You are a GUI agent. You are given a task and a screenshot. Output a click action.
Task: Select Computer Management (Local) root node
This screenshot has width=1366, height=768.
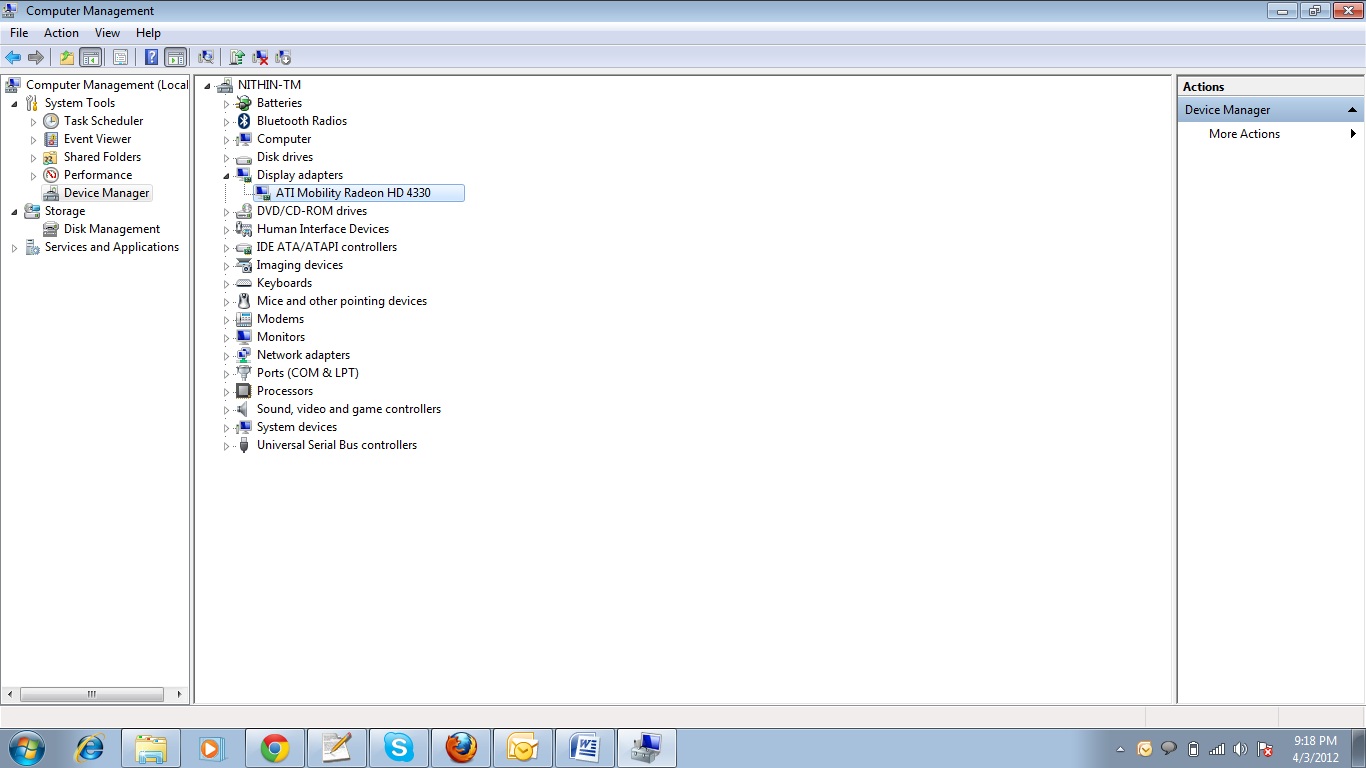click(x=107, y=85)
